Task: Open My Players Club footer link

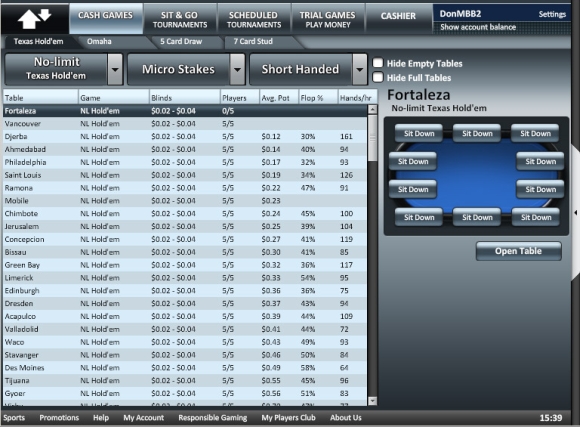Action: pos(289,418)
